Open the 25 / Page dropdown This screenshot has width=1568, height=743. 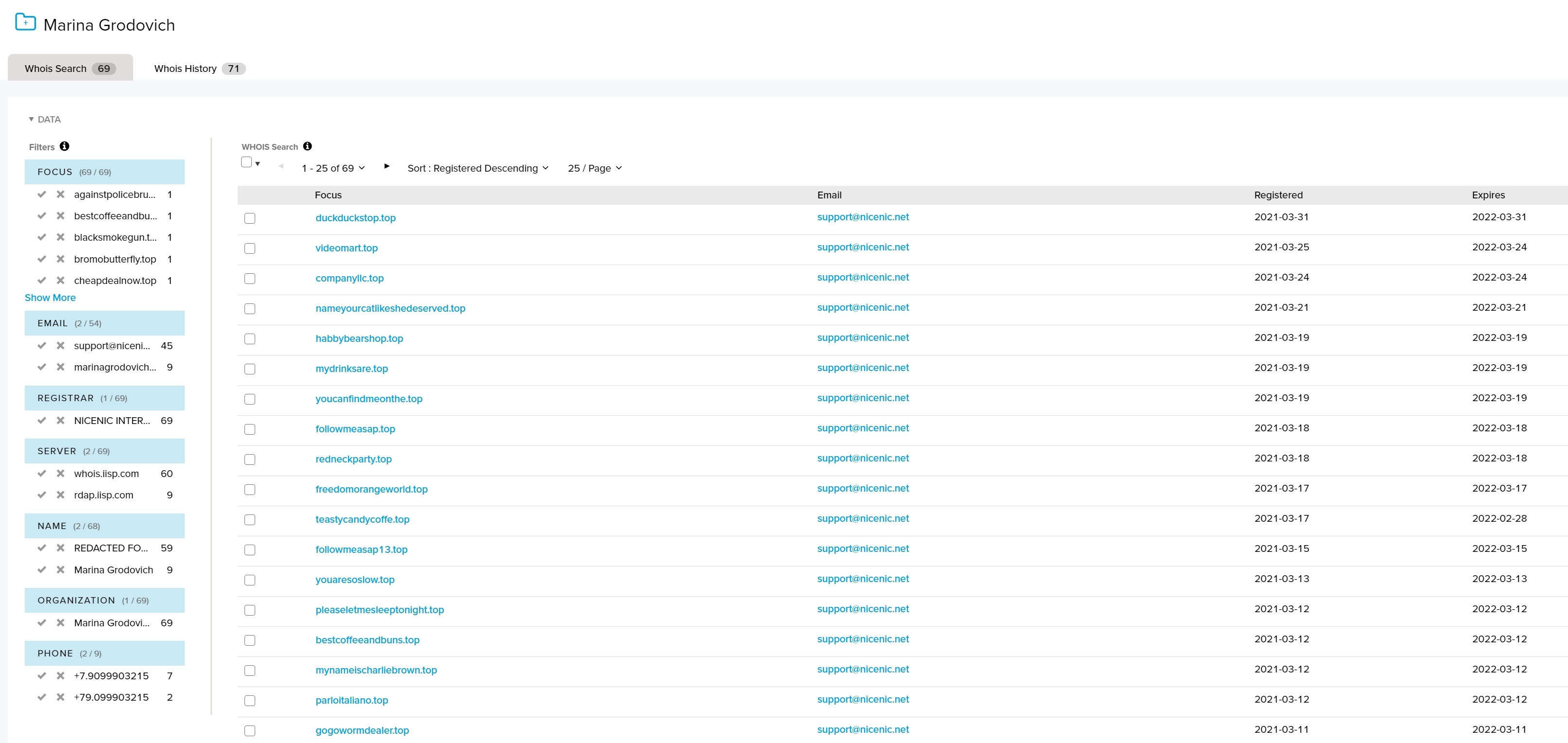595,168
